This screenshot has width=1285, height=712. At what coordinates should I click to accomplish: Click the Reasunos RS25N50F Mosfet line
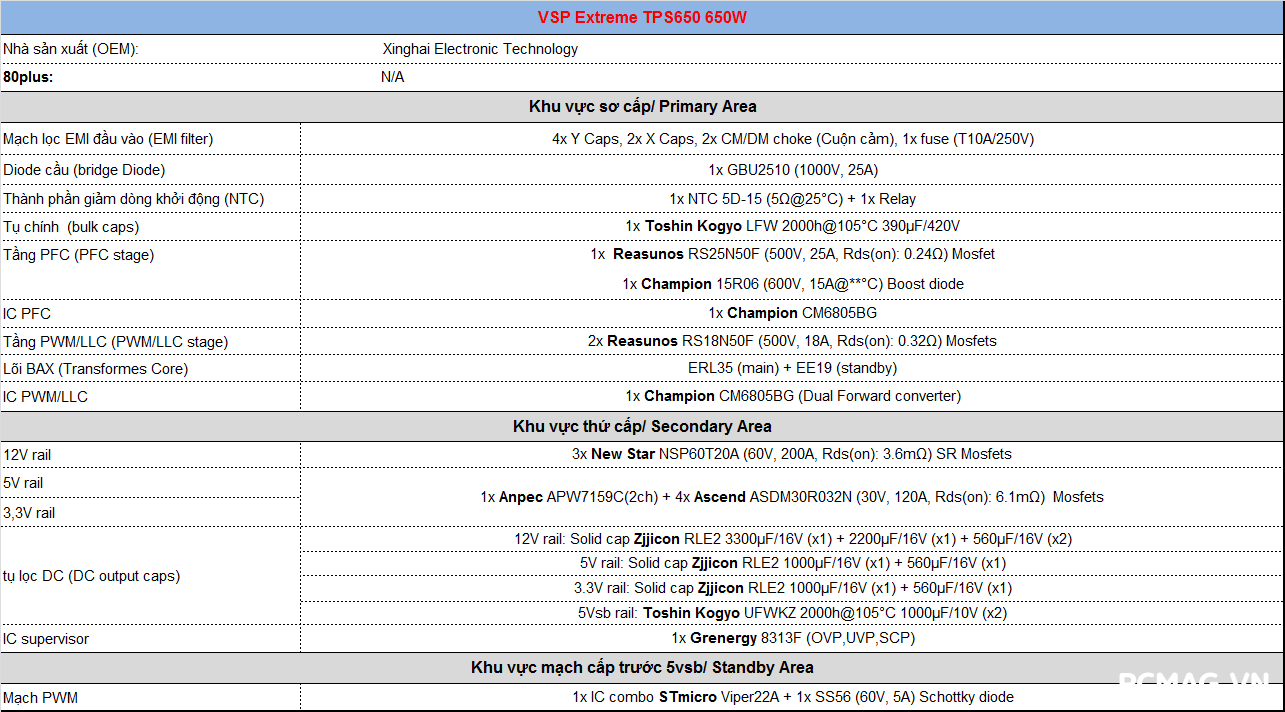click(x=792, y=255)
